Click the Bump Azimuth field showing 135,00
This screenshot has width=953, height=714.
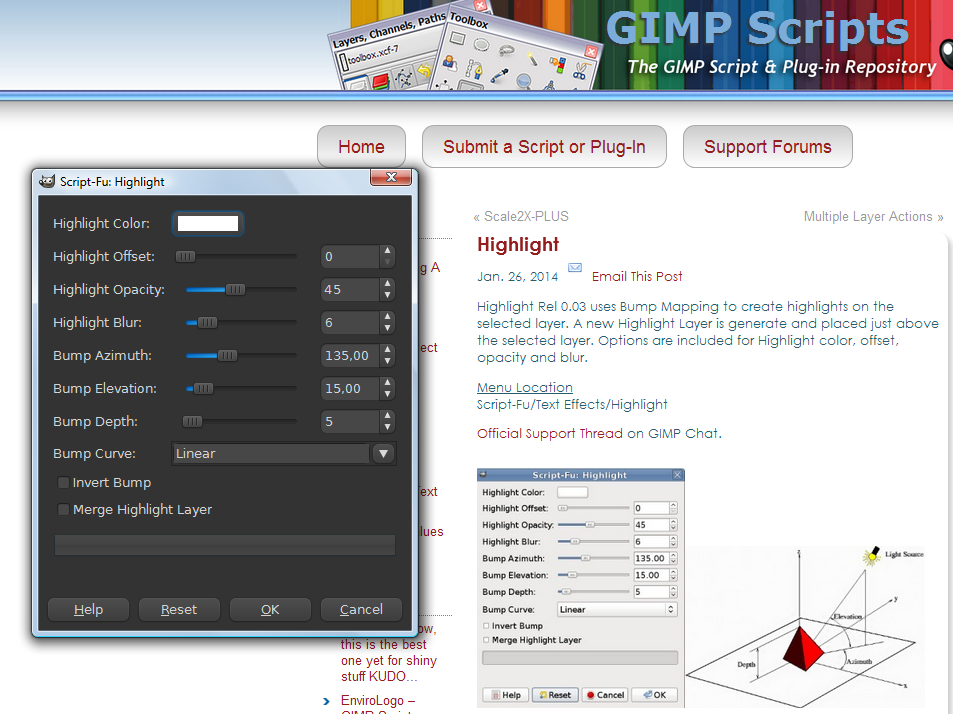351,355
